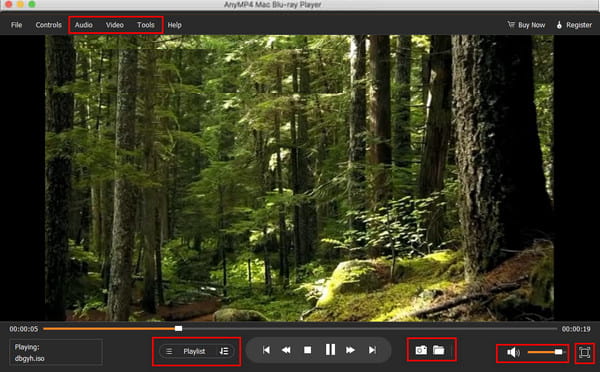
Task: Skip to previous chapter
Action: click(x=266, y=350)
